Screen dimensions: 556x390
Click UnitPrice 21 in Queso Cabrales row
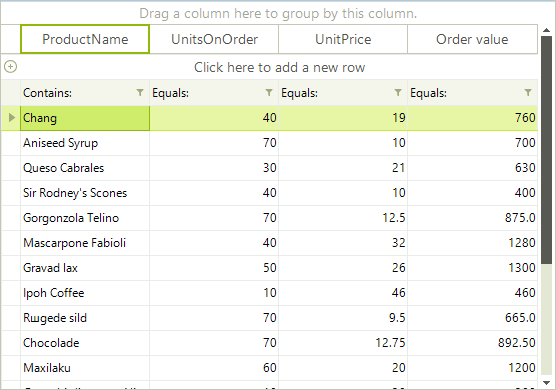(x=343, y=168)
